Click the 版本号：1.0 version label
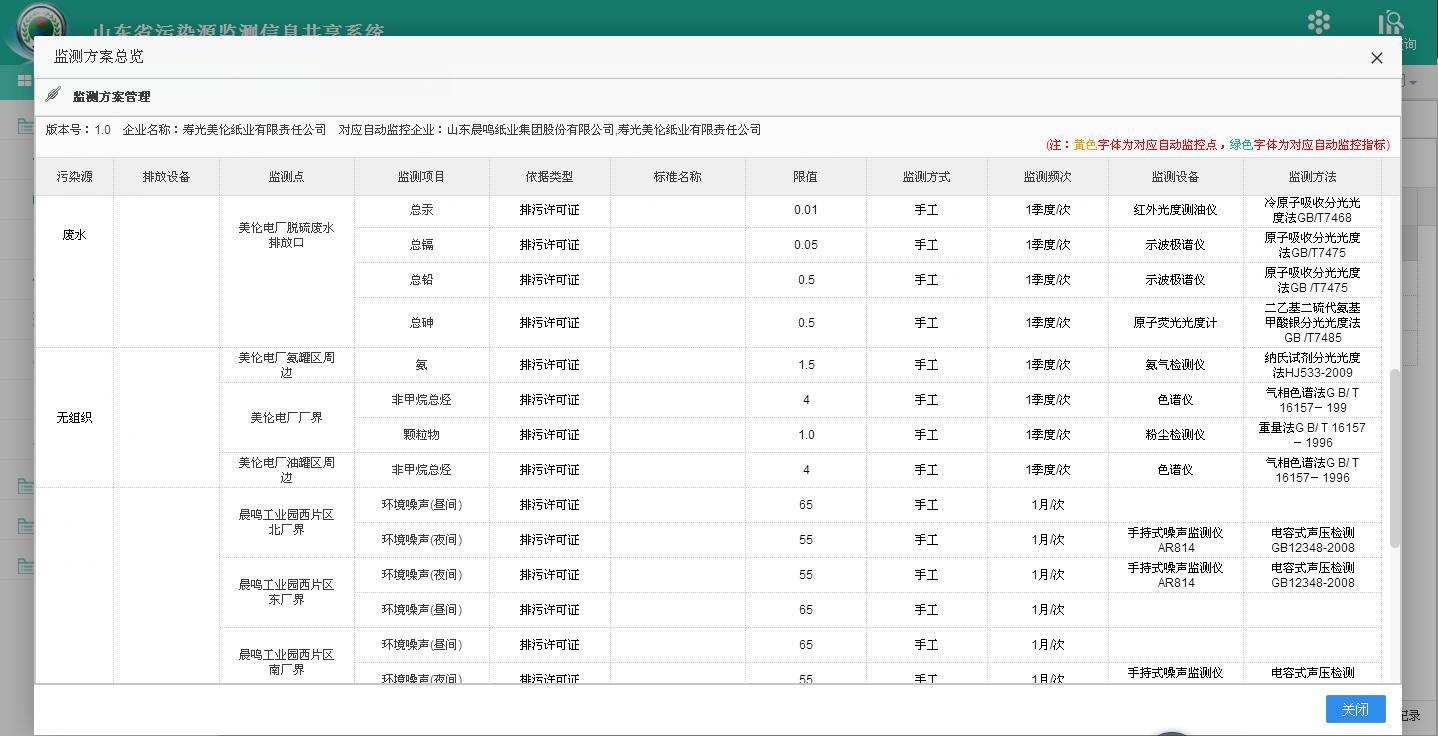The width and height of the screenshot is (1438, 736). tap(78, 129)
